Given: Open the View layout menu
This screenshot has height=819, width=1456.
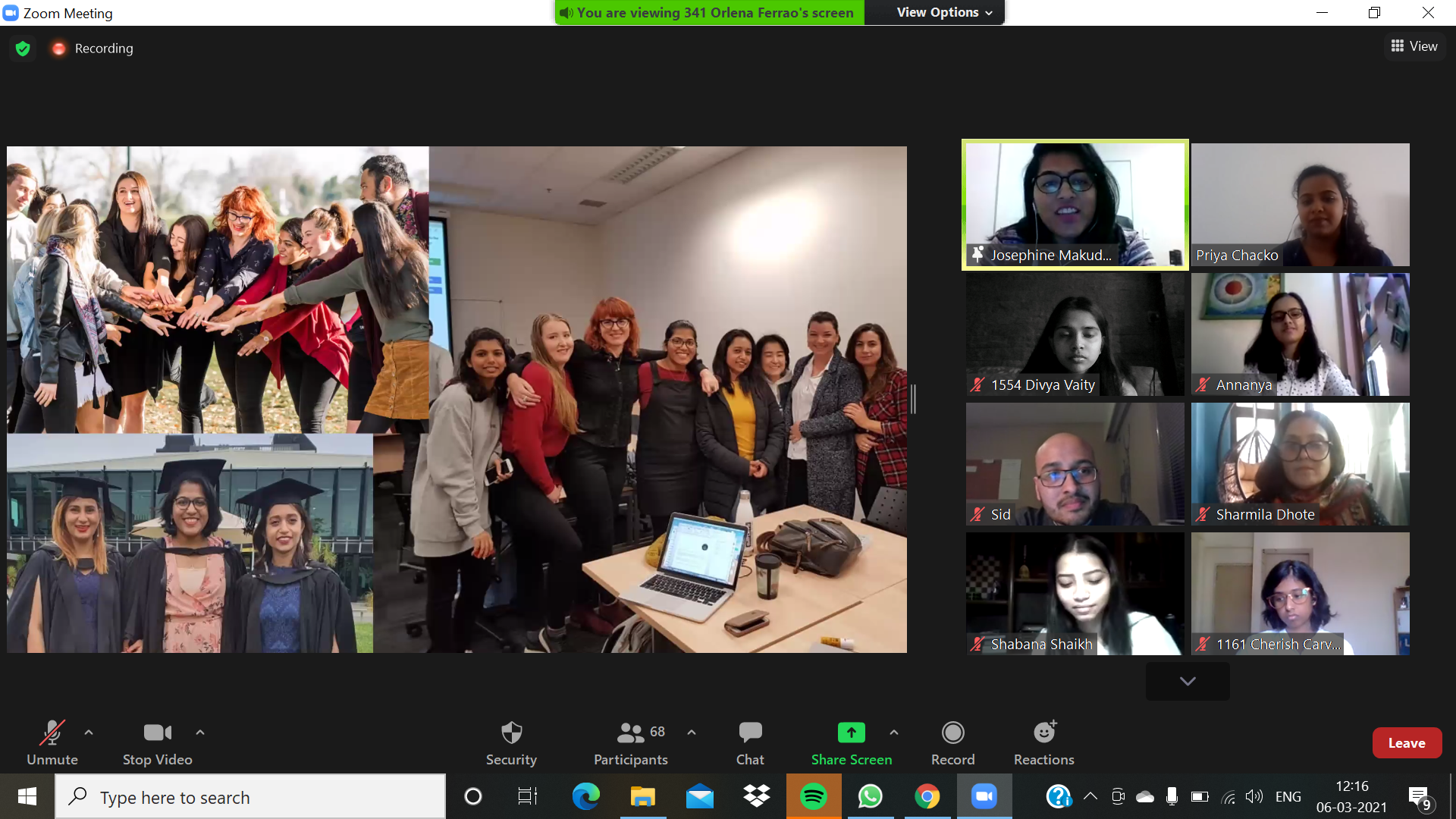Looking at the screenshot, I should click(x=1414, y=46).
